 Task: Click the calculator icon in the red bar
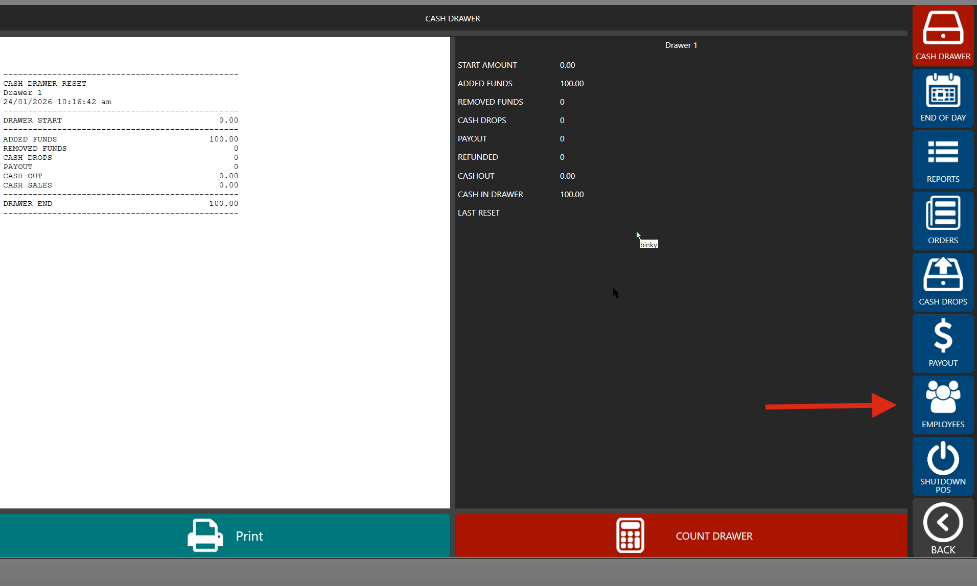630,536
